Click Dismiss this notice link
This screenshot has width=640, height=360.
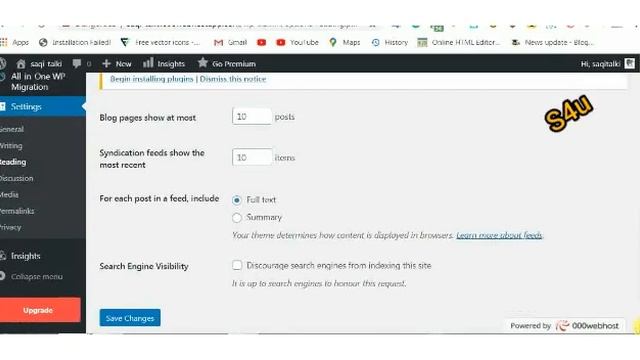click(x=233, y=79)
